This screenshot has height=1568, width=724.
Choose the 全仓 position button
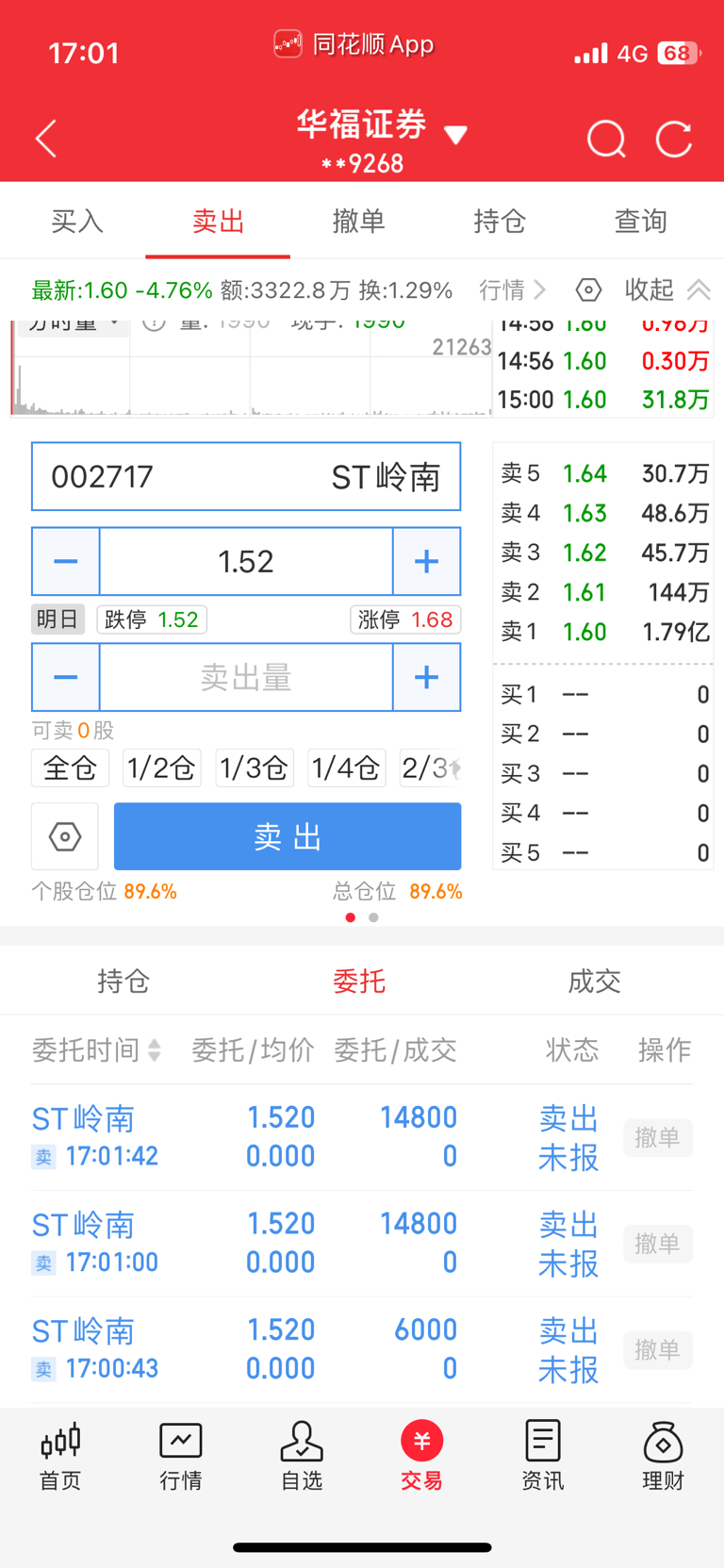(71, 768)
